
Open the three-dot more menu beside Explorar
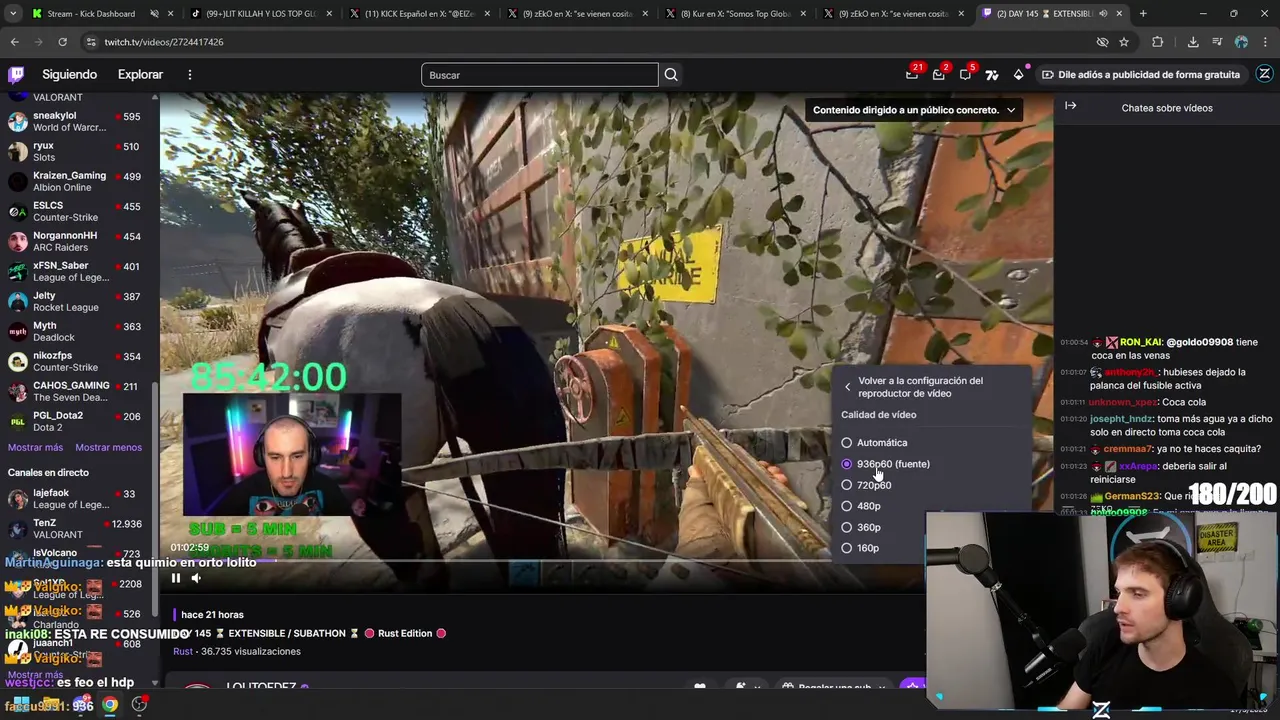pyautogui.click(x=189, y=75)
